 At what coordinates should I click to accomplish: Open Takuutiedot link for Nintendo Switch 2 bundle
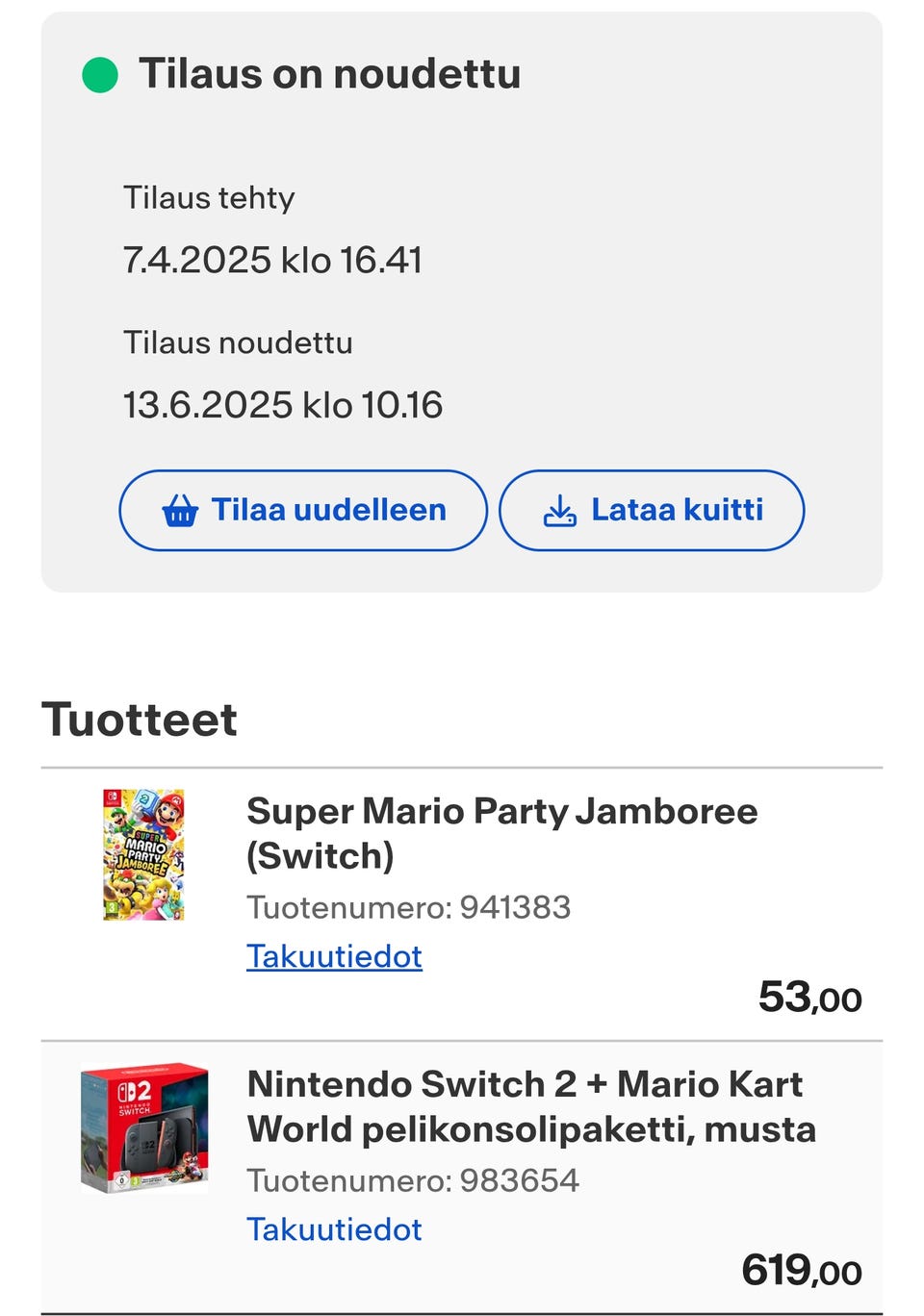click(334, 1229)
